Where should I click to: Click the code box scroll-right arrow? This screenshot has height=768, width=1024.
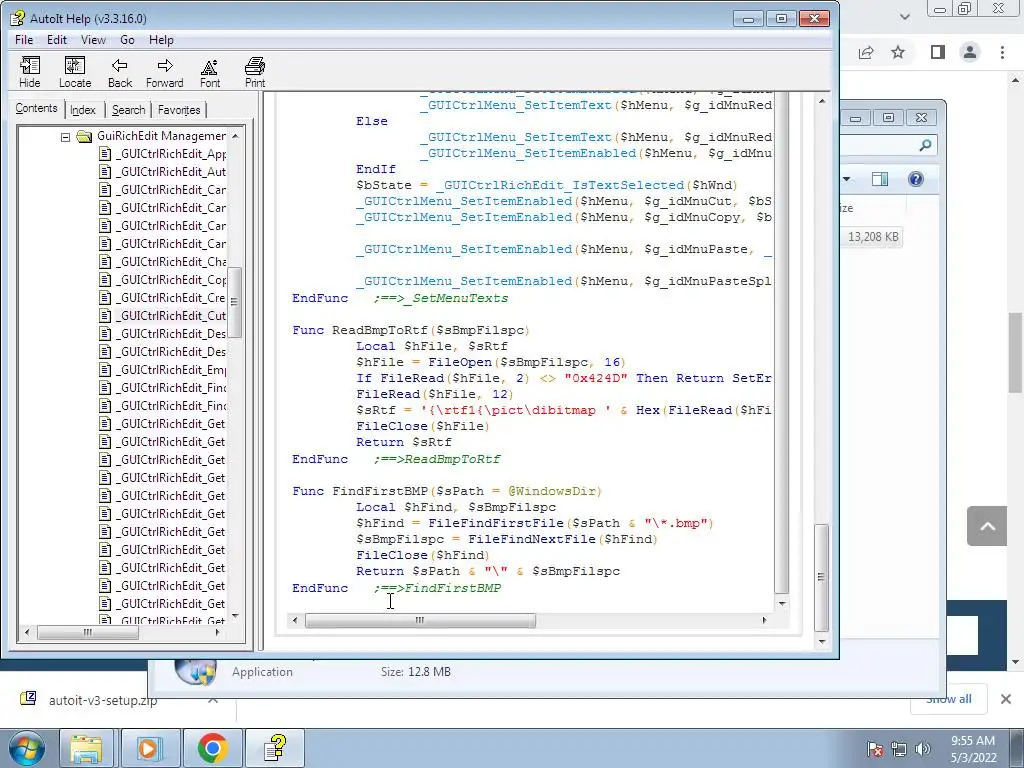click(764, 620)
